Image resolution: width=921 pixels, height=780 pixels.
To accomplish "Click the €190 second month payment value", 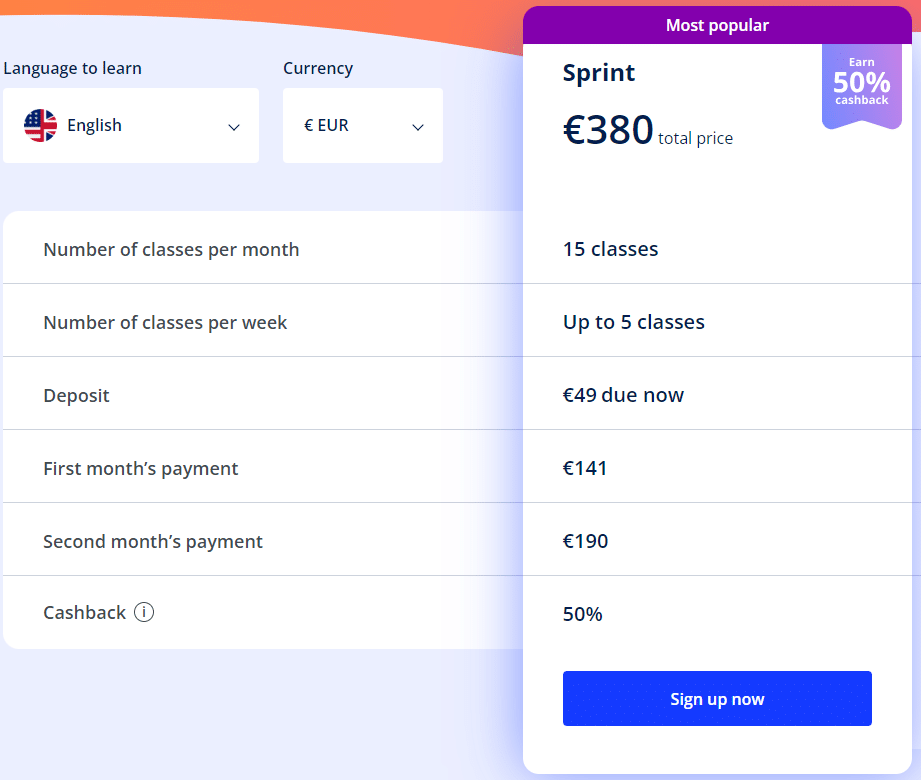I will pyautogui.click(x=586, y=540).
